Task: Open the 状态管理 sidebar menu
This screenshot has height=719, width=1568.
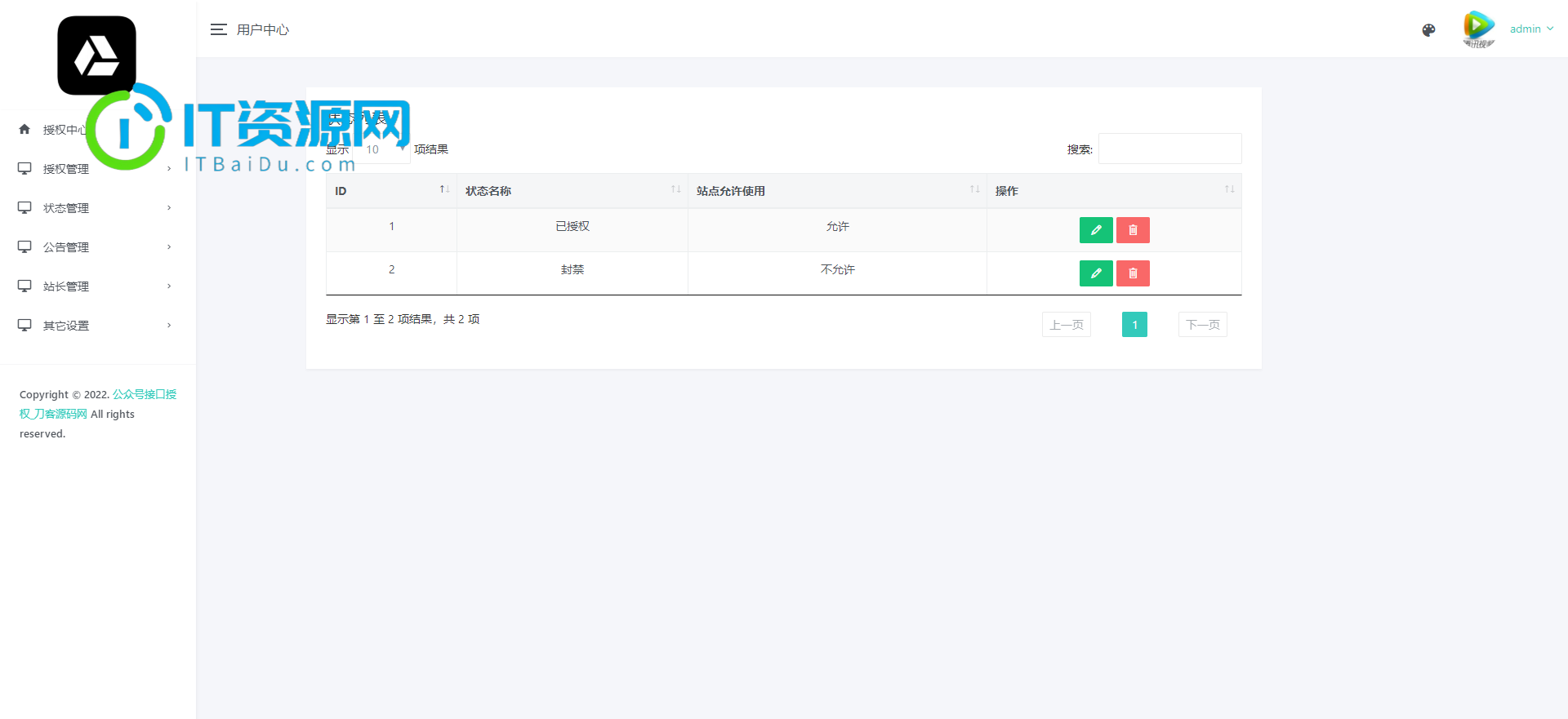Action: 97,208
